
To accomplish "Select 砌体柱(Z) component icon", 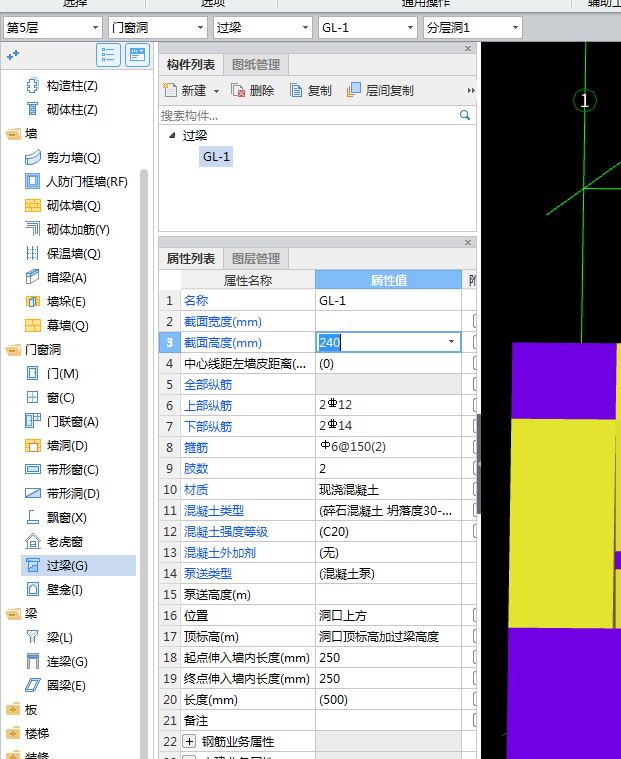I will point(32,109).
